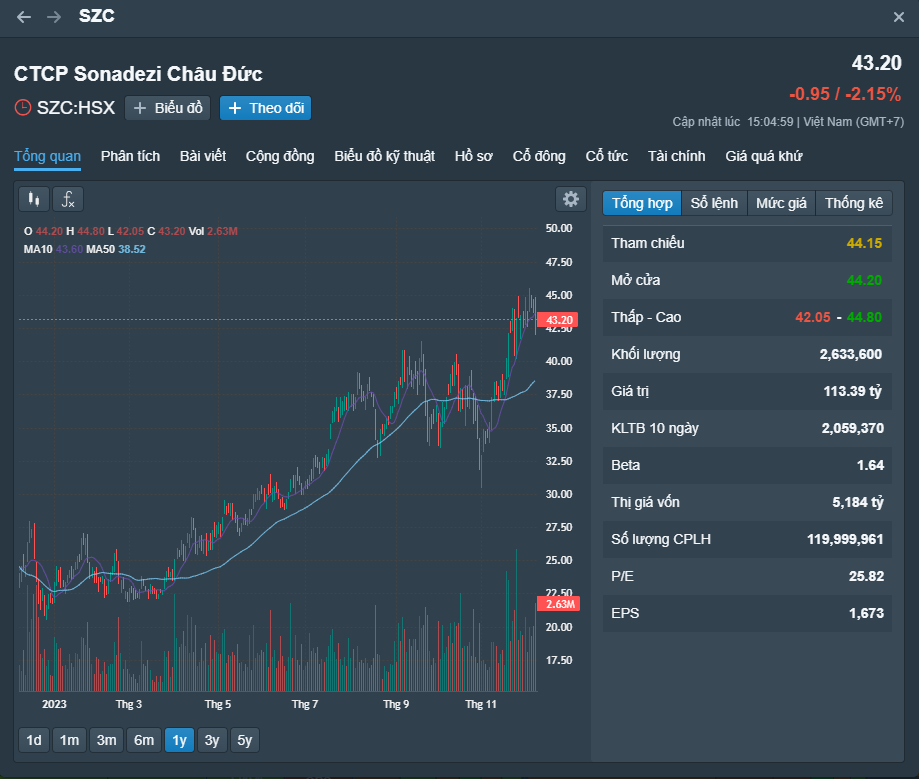Click the price change -0.95 / -2.15%
This screenshot has width=919, height=779.
pos(845,94)
